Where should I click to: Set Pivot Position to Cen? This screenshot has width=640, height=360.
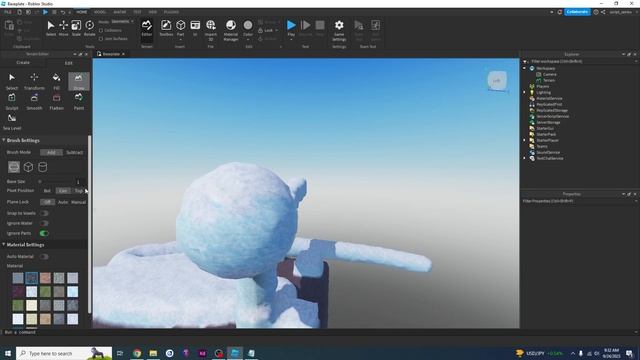coord(63,191)
